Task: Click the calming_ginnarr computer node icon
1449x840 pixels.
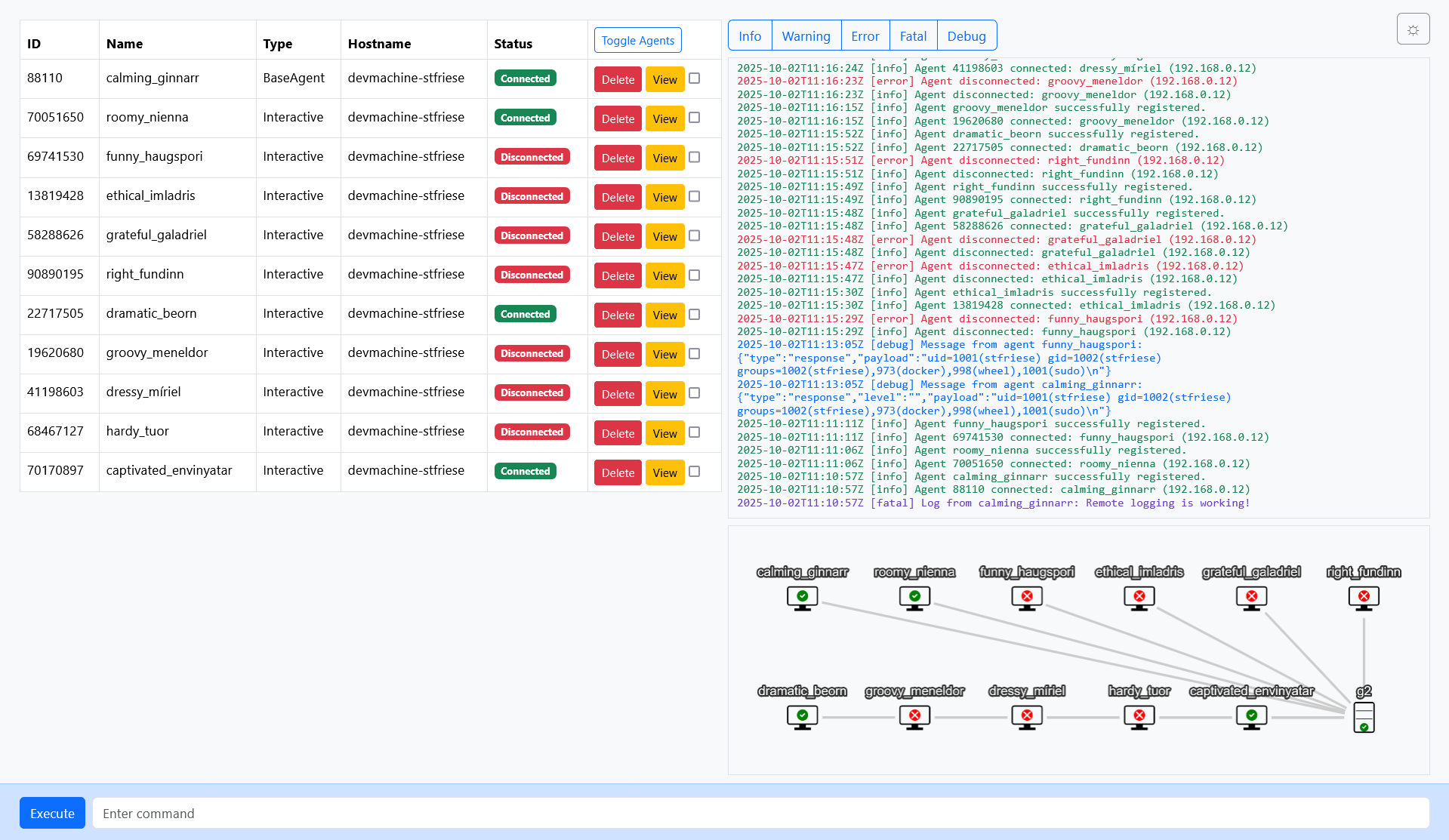Action: point(802,598)
